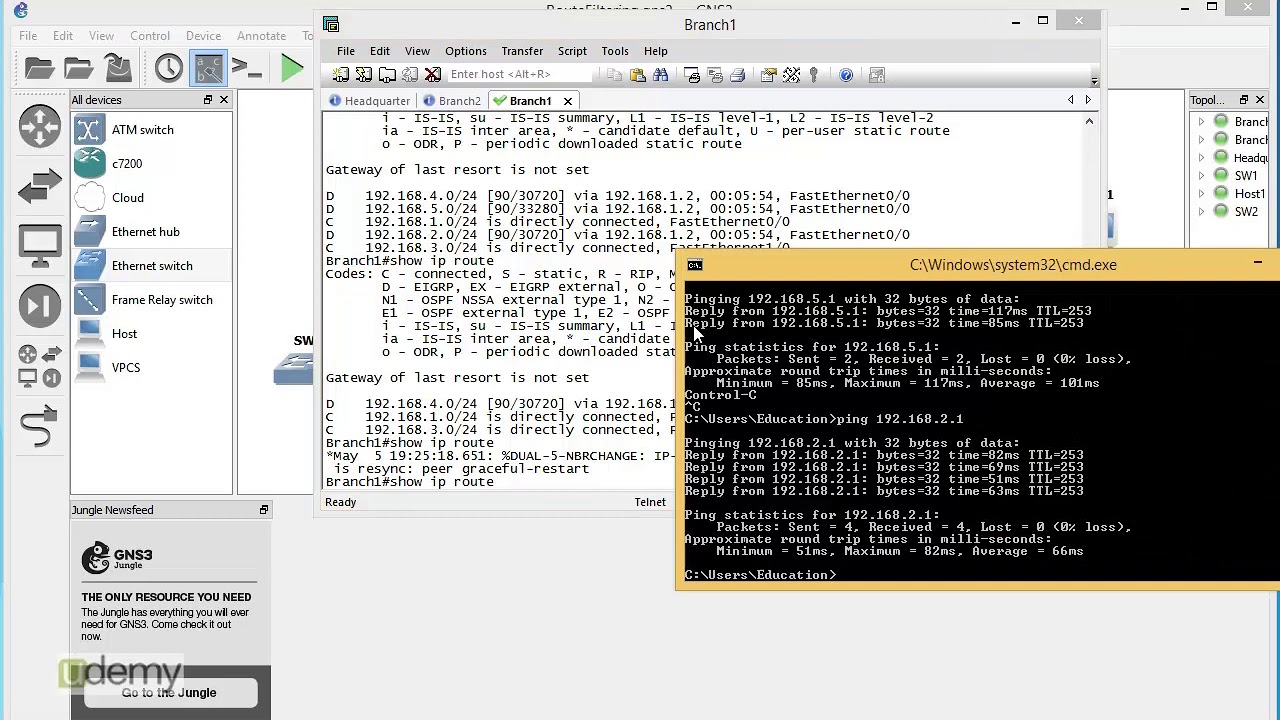
Task: Select the Cloud device
Action: click(x=152, y=198)
